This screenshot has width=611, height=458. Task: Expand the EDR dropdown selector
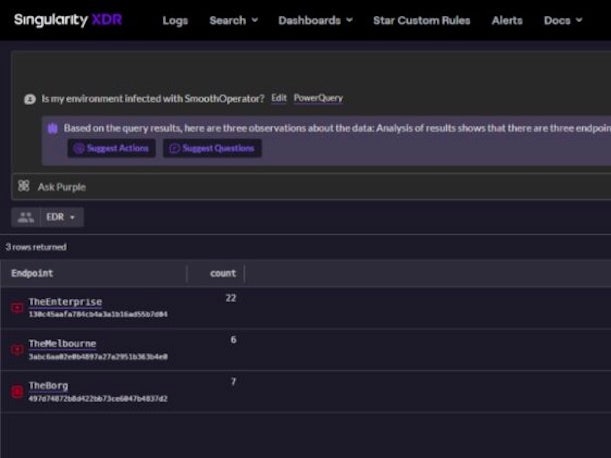(61, 217)
